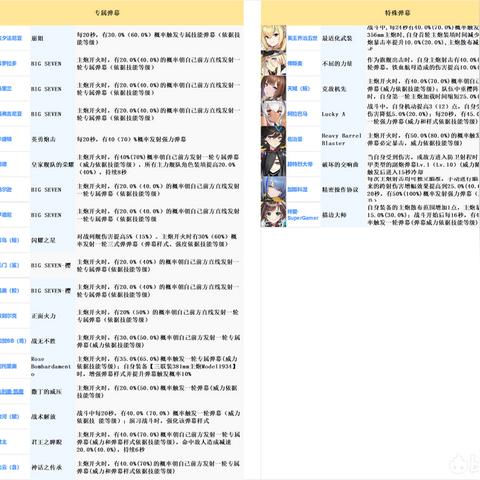Click the ship link beside 闪耀之星
Screen dimensions: 480x480
(x=9, y=240)
